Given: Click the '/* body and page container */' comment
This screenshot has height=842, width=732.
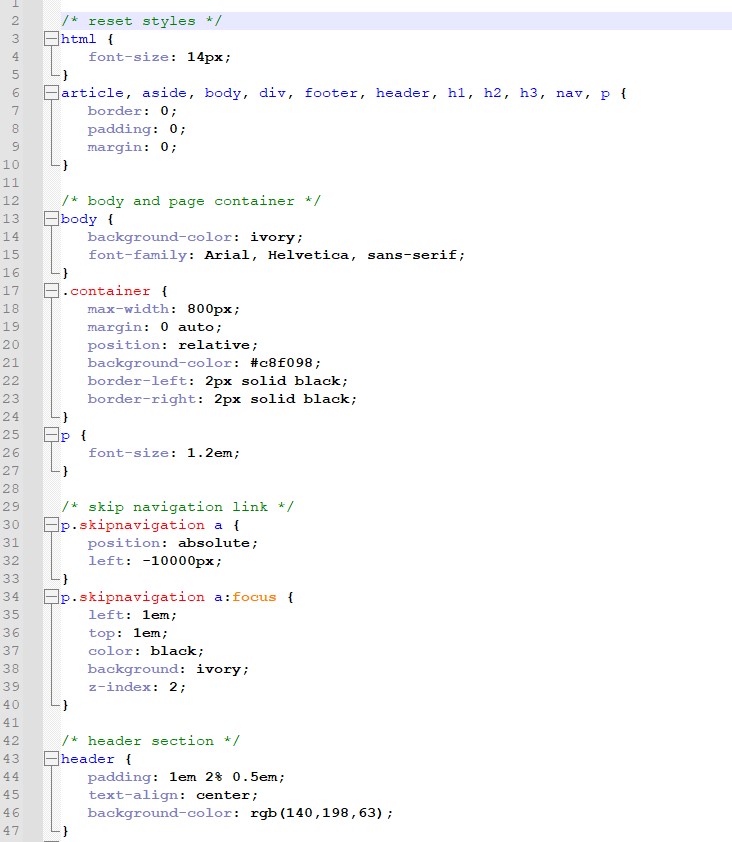Looking at the screenshot, I should tap(191, 201).
